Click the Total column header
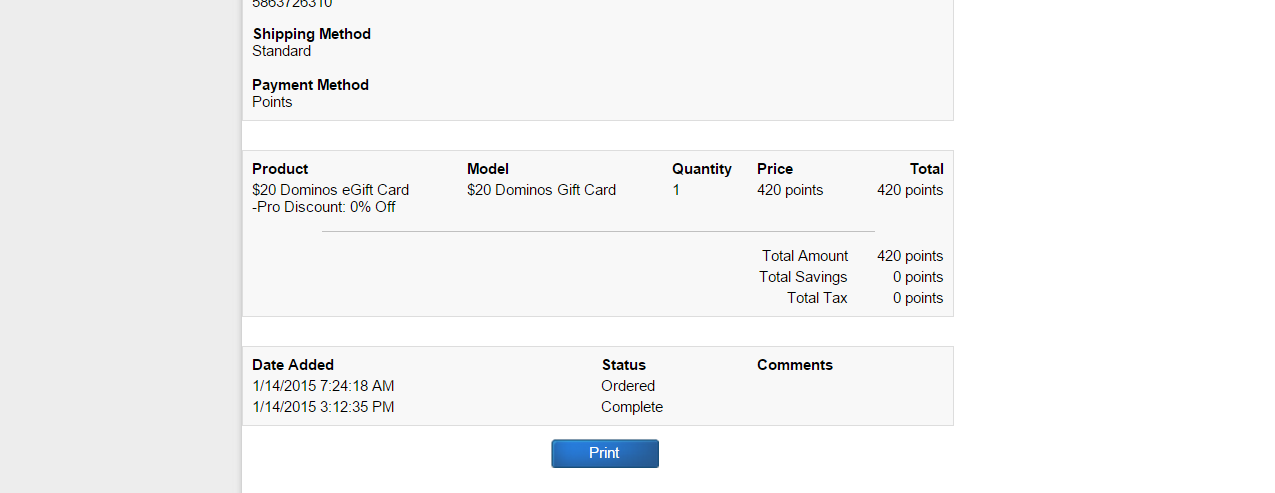 [927, 169]
